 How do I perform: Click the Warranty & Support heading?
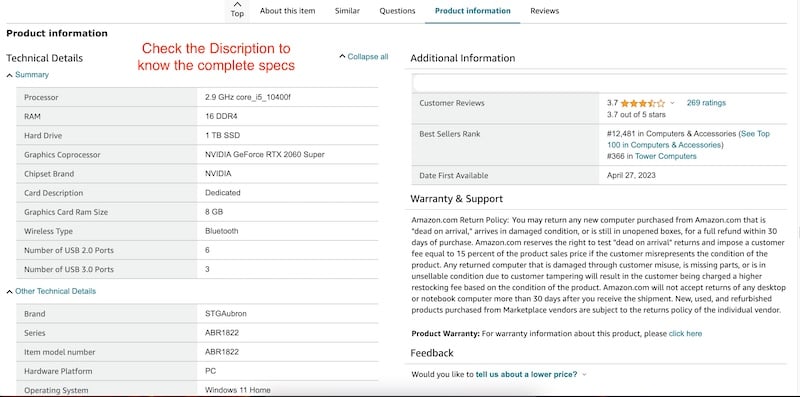point(457,199)
